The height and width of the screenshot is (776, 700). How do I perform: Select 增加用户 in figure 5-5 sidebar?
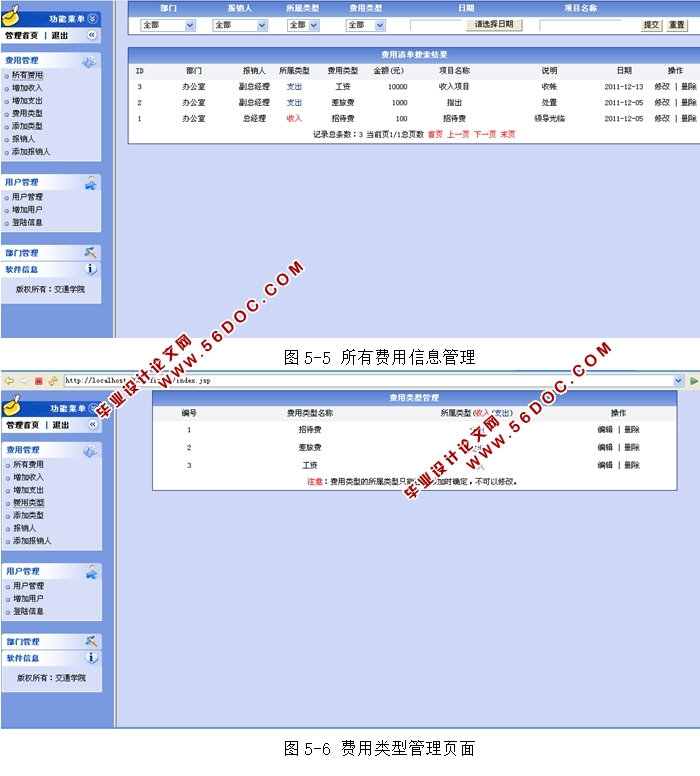pos(27,210)
